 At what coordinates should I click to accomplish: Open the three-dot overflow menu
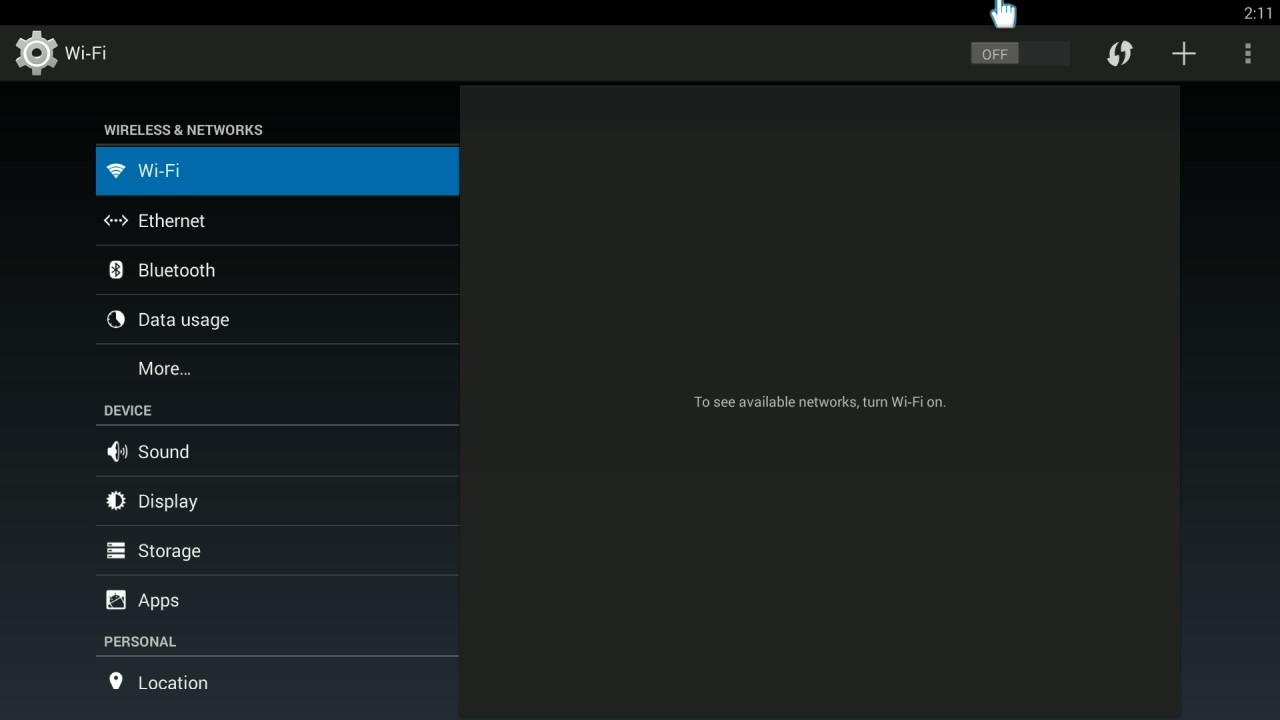(x=1247, y=54)
